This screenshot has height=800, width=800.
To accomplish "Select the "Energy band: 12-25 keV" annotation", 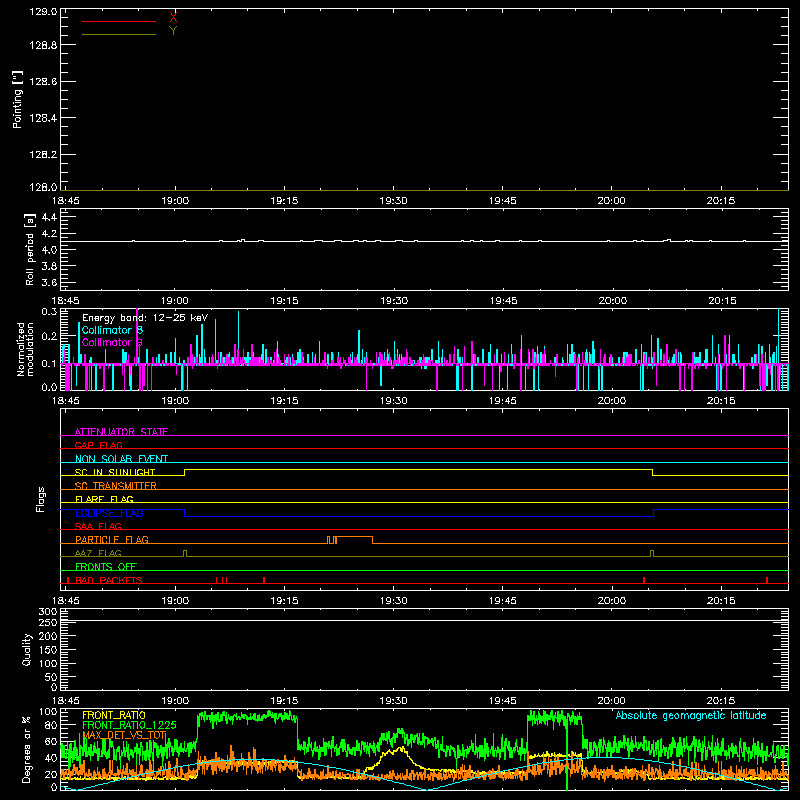I will point(145,318).
